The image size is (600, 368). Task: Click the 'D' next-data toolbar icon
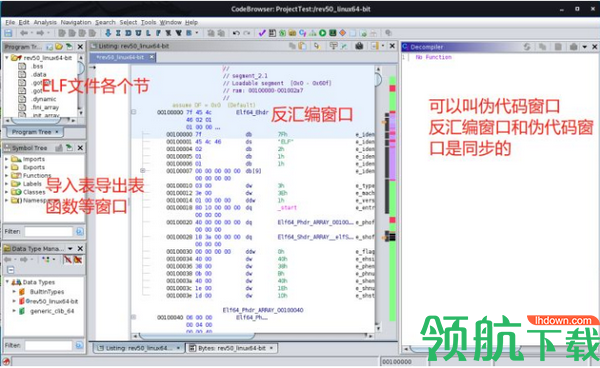[x=128, y=33]
